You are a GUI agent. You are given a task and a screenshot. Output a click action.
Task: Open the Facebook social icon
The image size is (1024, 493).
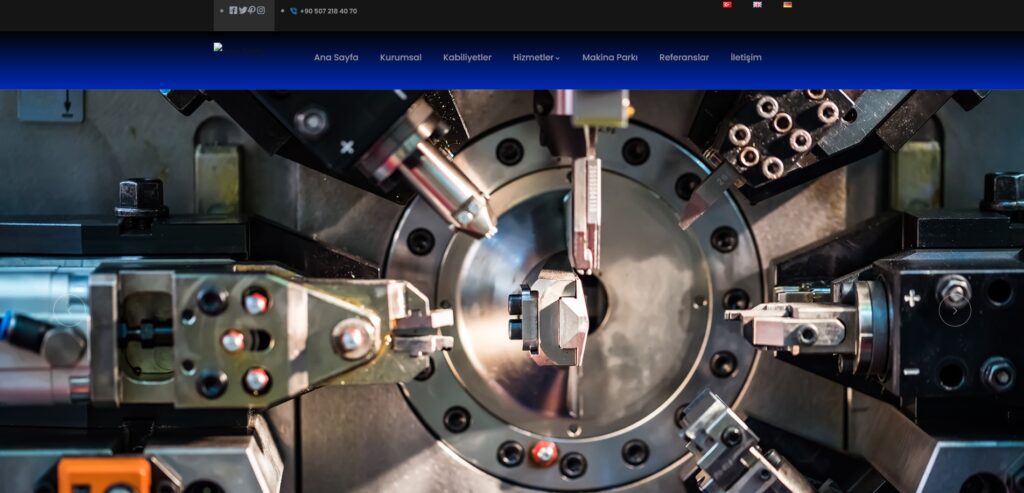coord(233,10)
